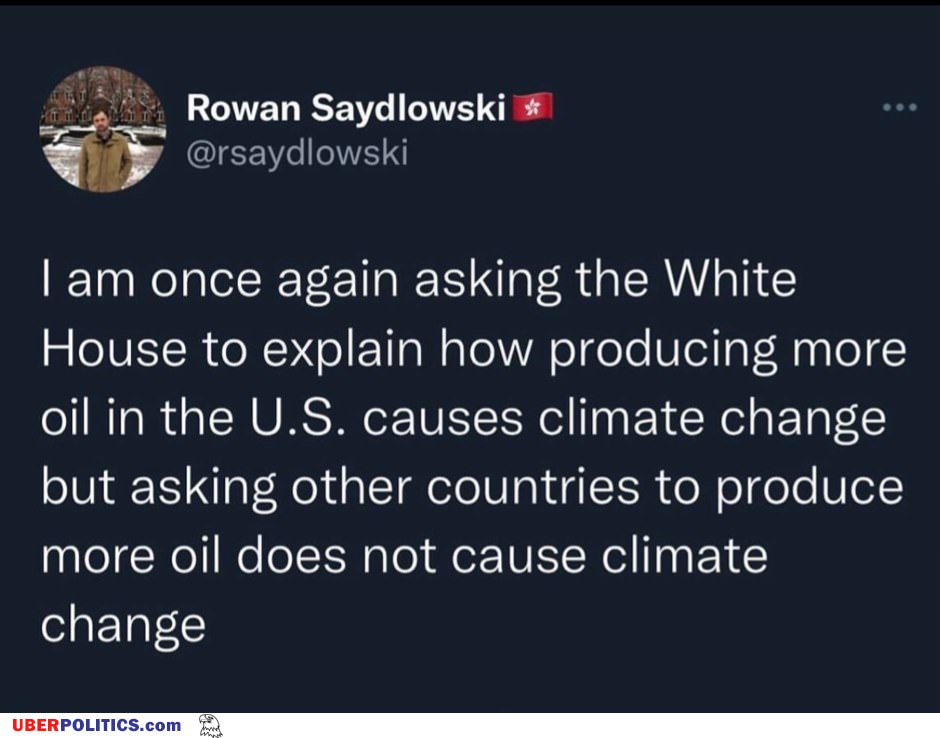Open the Rowan Saydlowski display name
This screenshot has height=738, width=940.
pos(346,108)
